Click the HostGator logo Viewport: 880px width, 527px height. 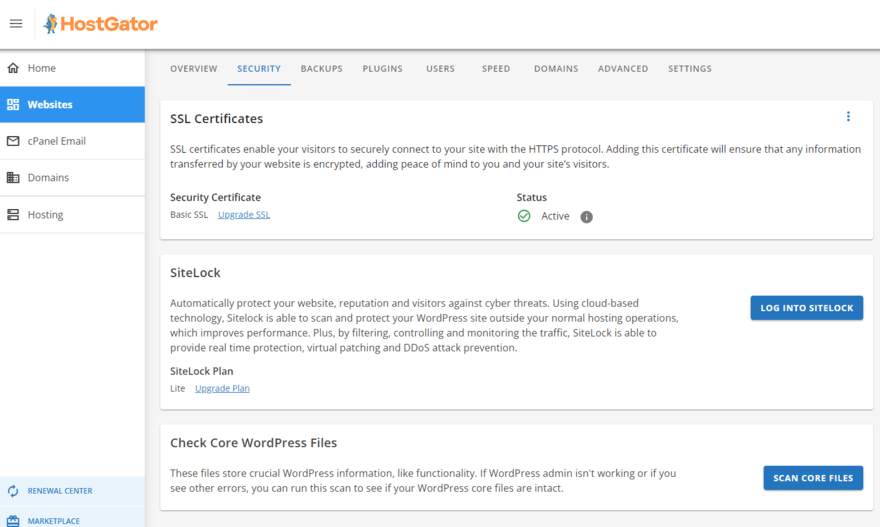[x=100, y=24]
